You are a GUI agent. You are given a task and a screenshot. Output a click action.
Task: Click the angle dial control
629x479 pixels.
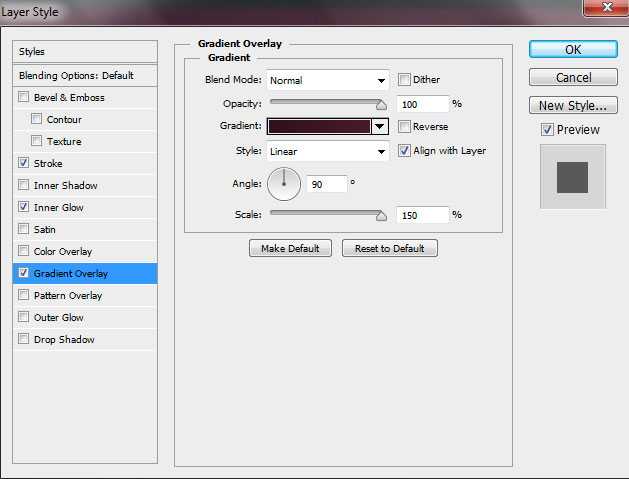click(284, 183)
